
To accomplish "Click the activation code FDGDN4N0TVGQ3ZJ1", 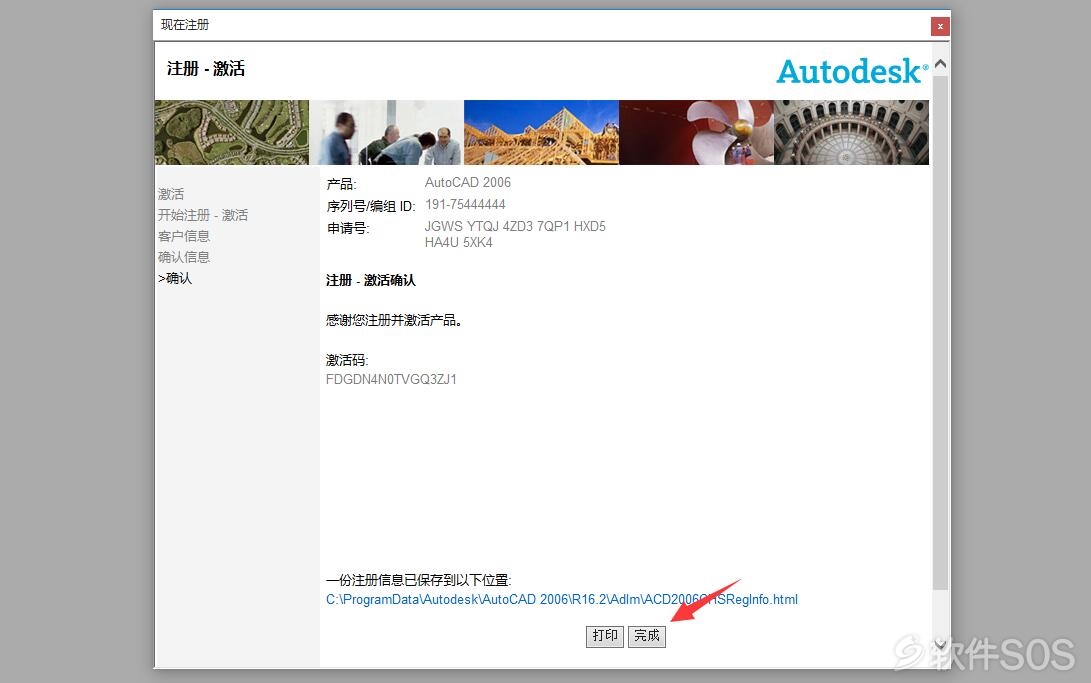I will (x=391, y=379).
